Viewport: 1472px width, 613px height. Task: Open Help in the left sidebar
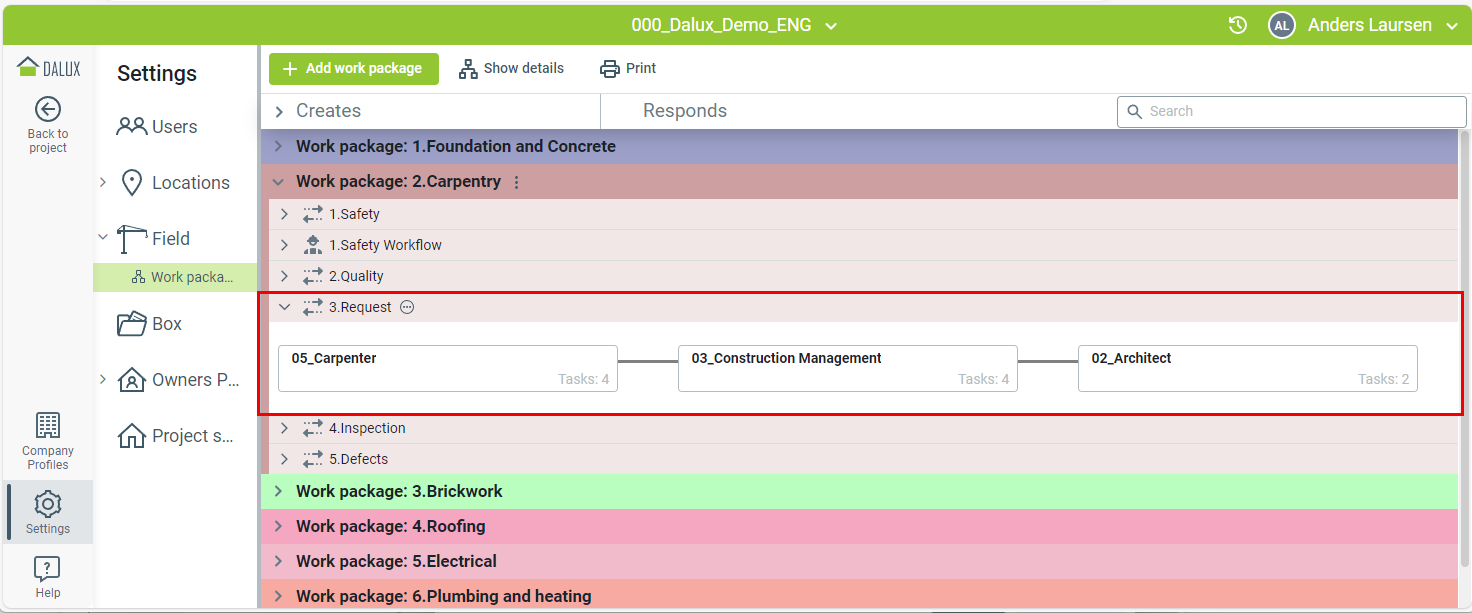(47, 577)
